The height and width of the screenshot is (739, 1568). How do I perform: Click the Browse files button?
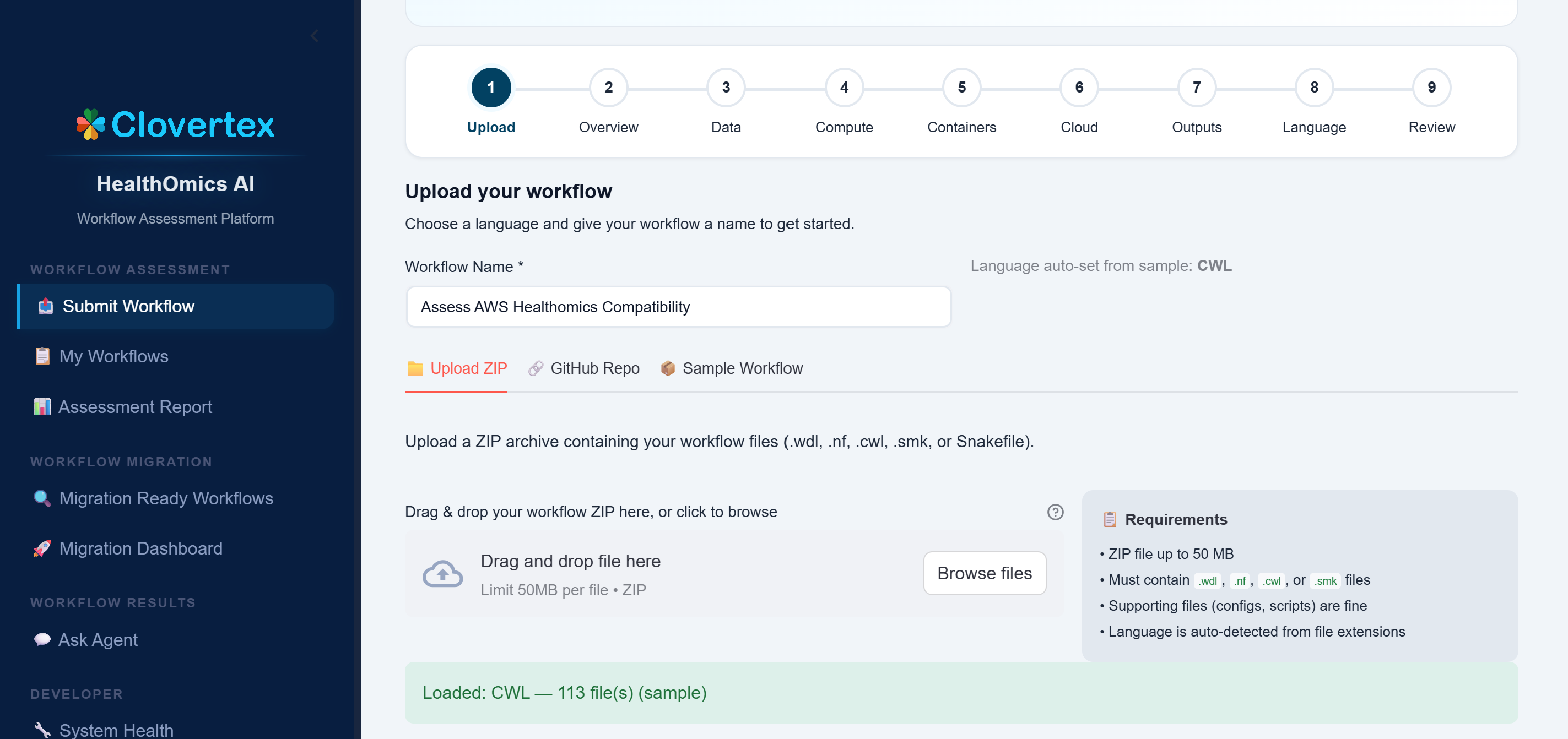click(984, 573)
